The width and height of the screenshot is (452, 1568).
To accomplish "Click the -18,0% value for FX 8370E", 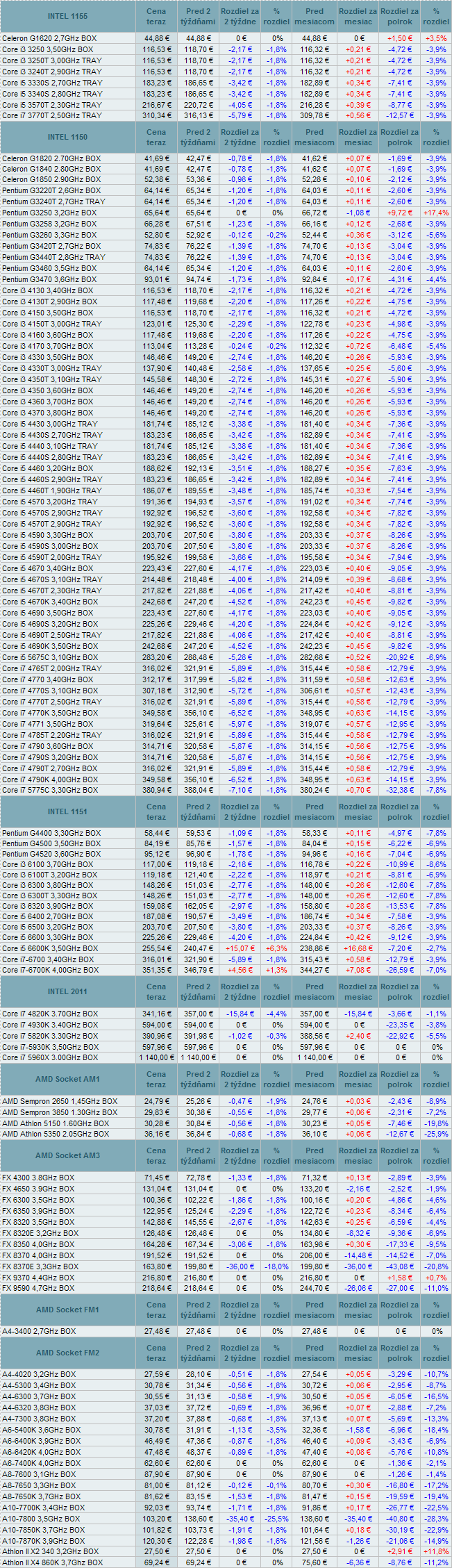I will (x=276, y=1266).
